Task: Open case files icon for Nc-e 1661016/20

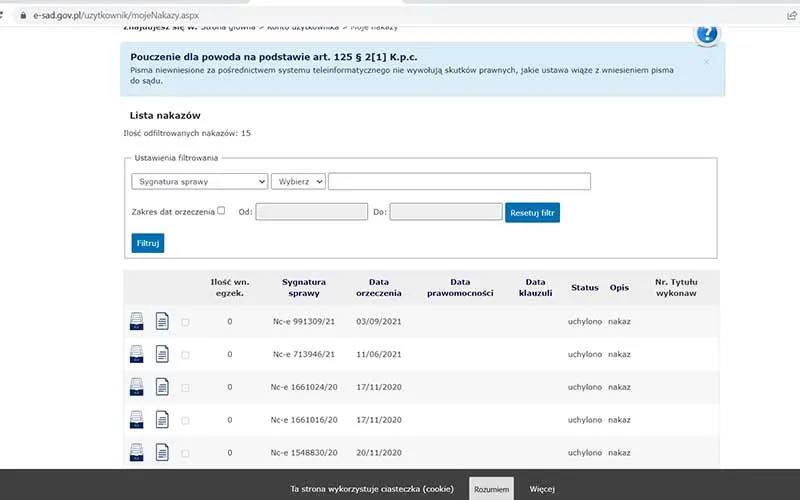Action: coord(137,419)
